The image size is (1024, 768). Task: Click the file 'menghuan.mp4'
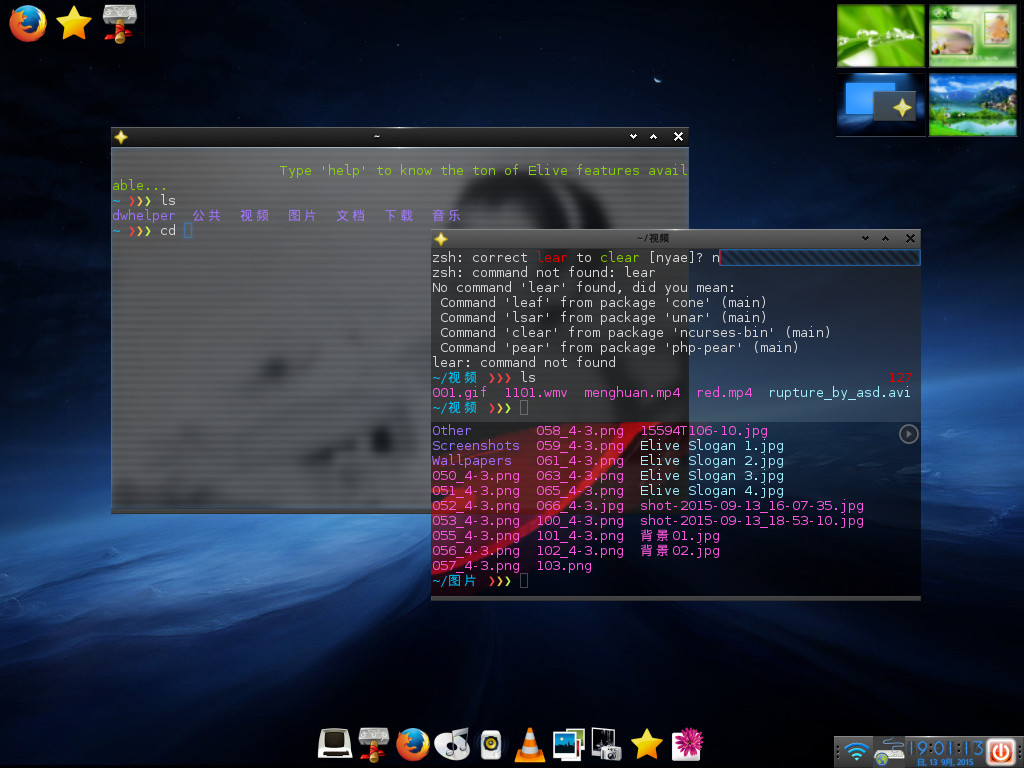pyautogui.click(x=632, y=392)
